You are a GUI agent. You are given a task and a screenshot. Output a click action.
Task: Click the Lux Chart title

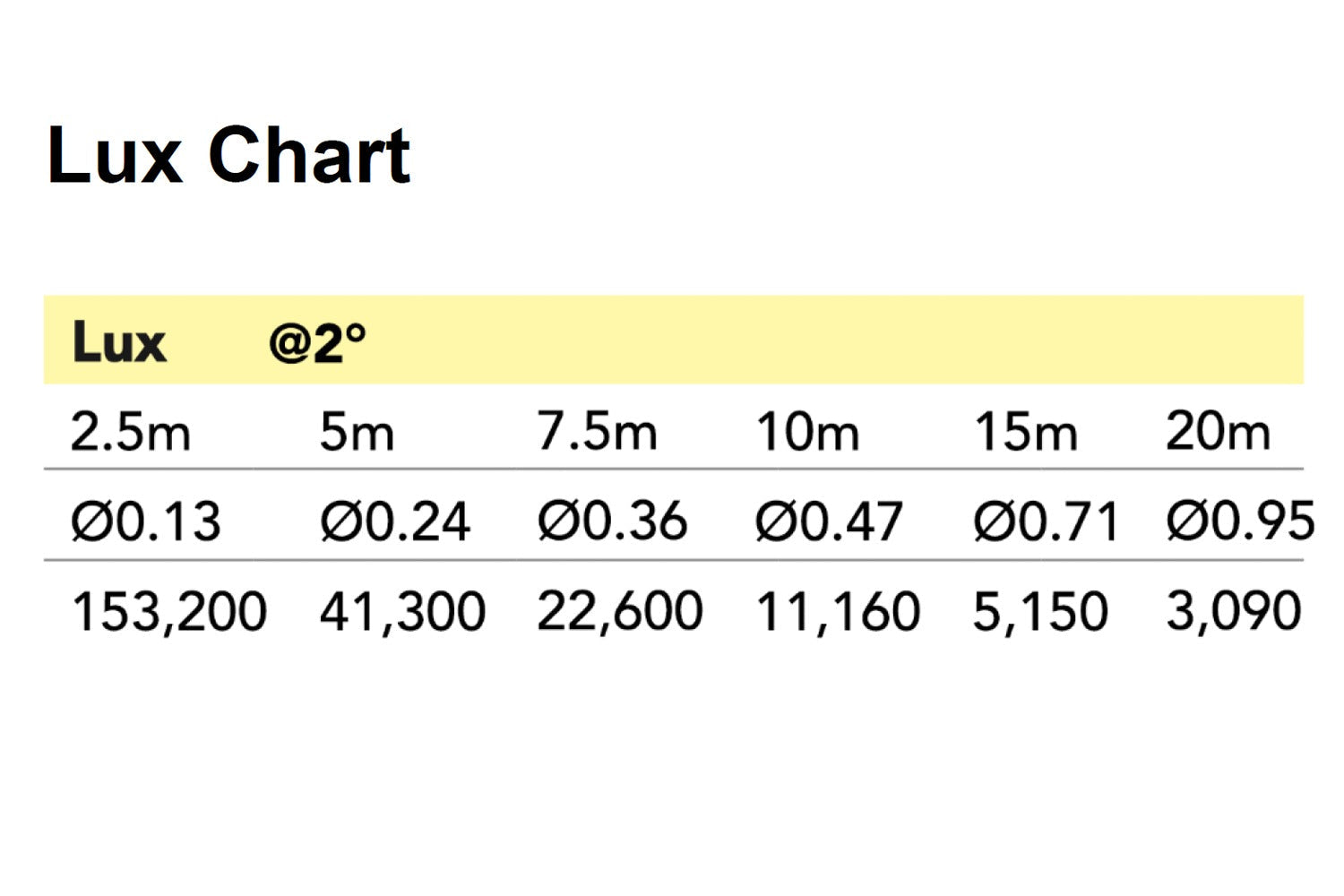228,156
